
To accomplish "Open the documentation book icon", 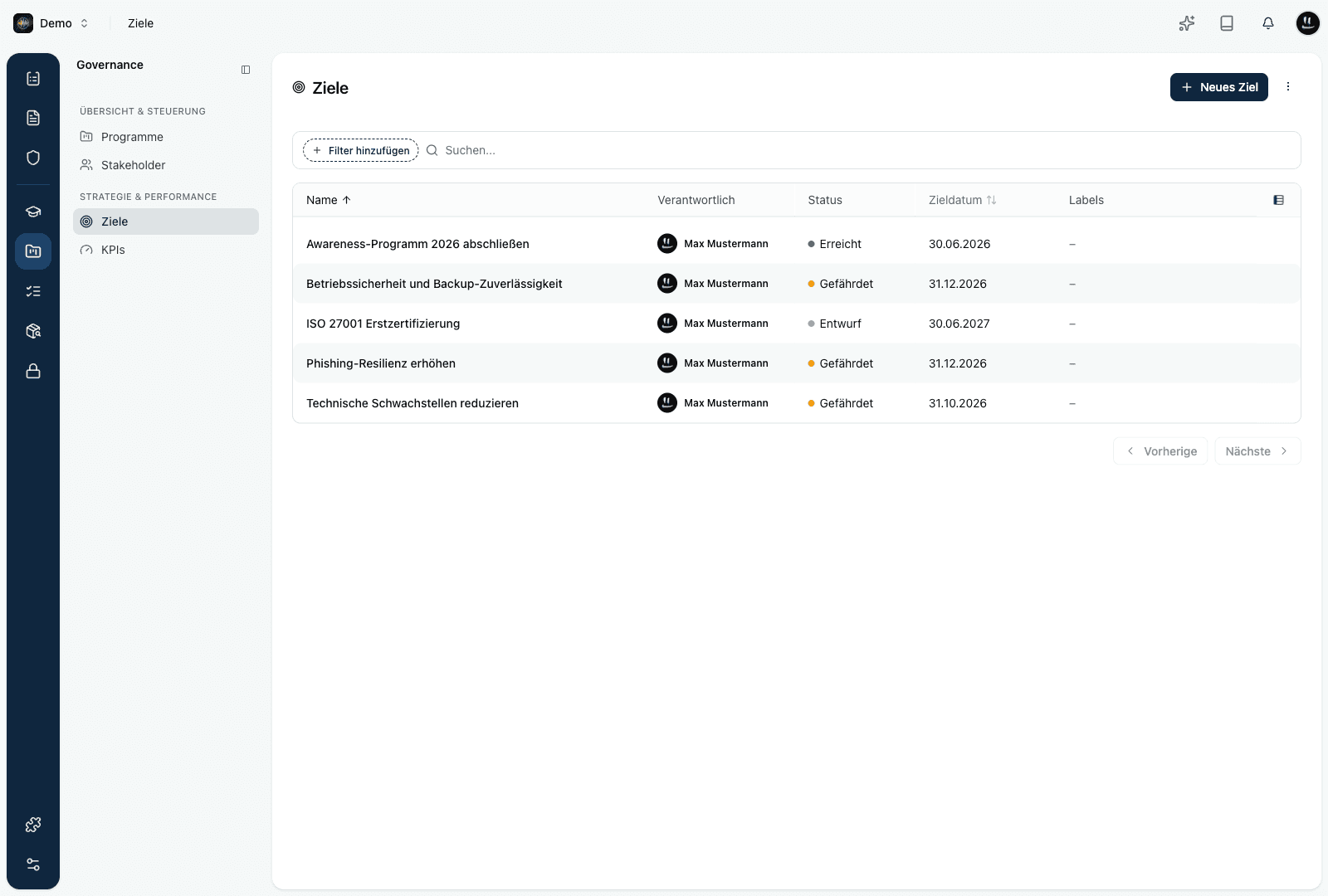I will pyautogui.click(x=1227, y=23).
